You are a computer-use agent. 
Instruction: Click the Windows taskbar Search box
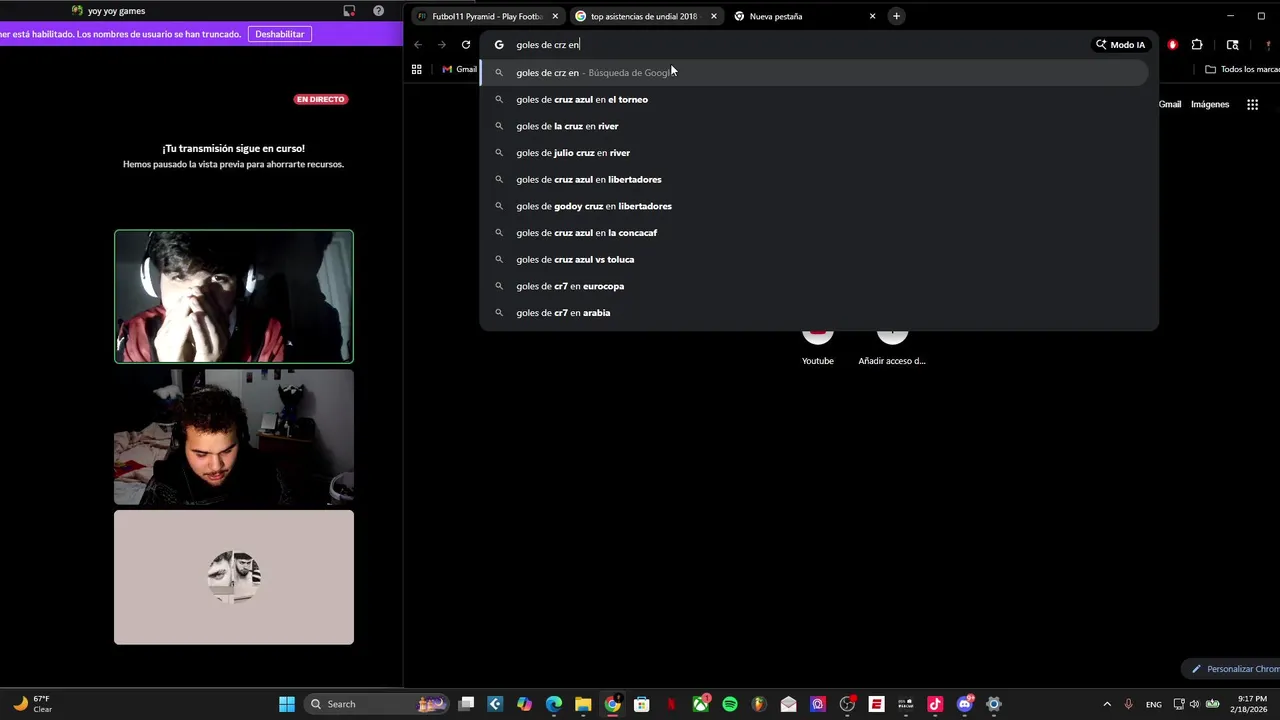(x=376, y=704)
